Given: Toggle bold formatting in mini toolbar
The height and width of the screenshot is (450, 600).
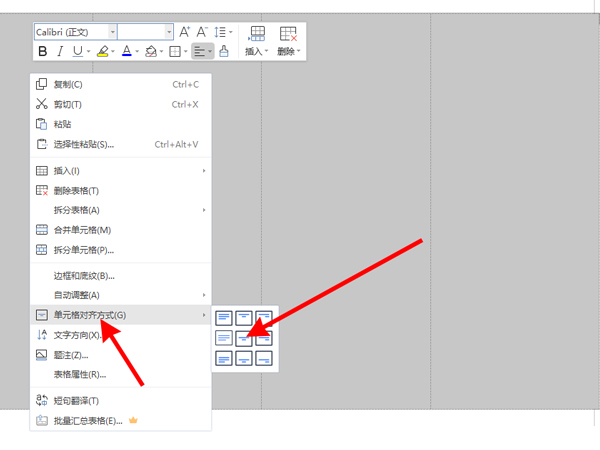Looking at the screenshot, I should tap(42, 51).
